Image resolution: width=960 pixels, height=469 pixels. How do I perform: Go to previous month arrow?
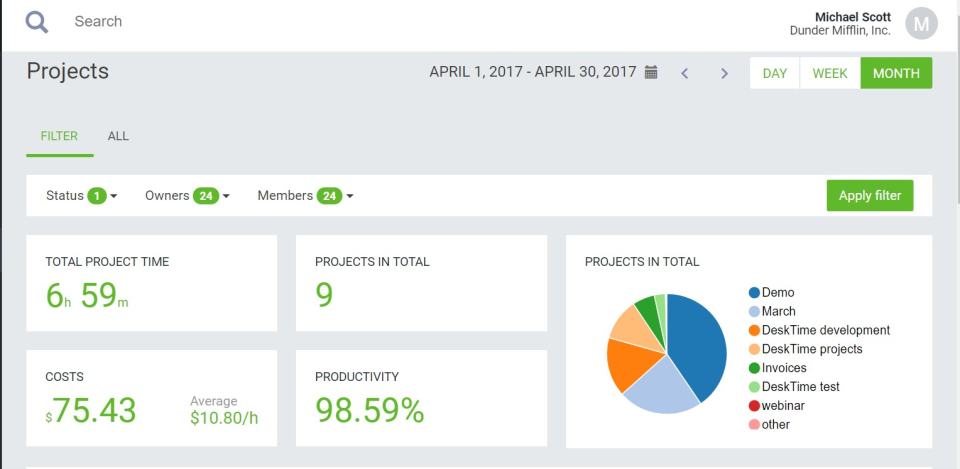[685, 73]
